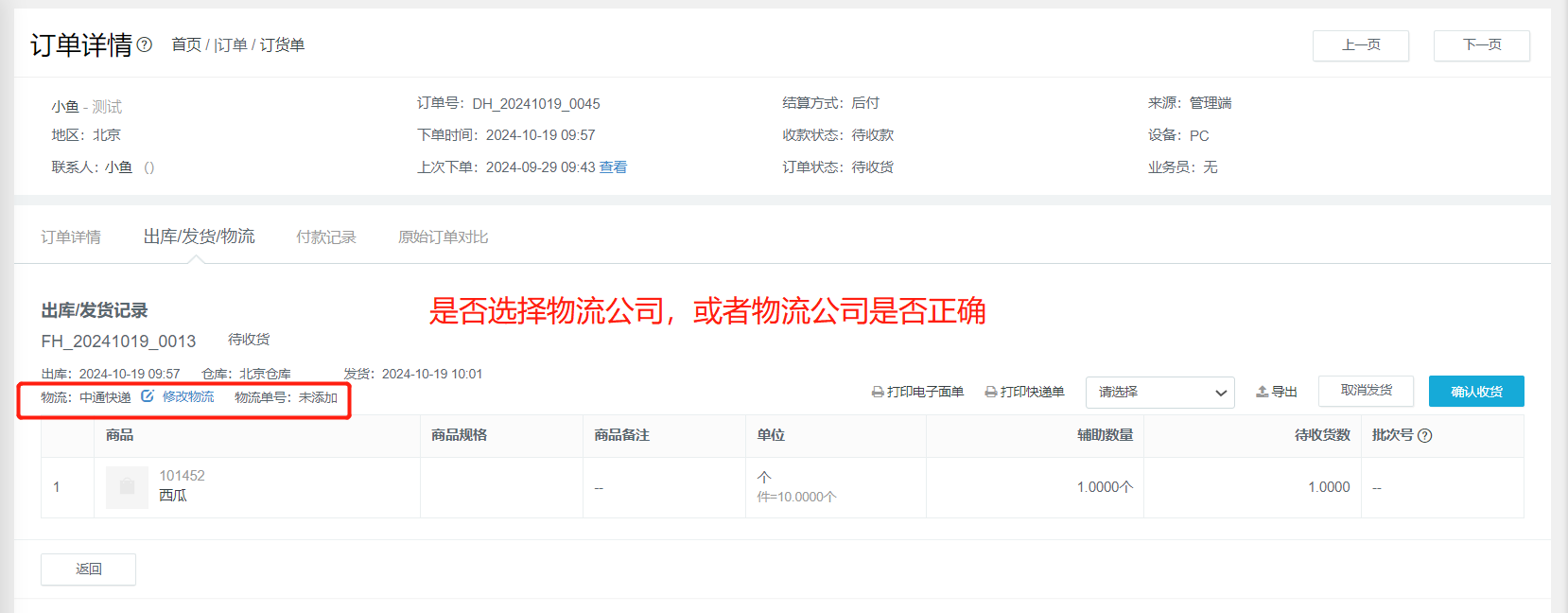Open the 付款记录 tab
1568x613 pixels.
tap(326, 236)
